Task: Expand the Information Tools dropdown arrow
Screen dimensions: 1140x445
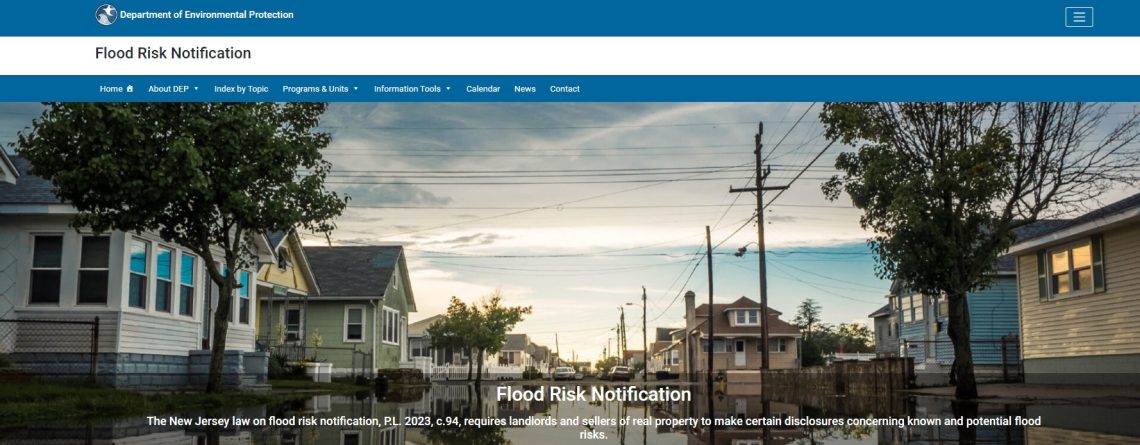Action: point(448,89)
